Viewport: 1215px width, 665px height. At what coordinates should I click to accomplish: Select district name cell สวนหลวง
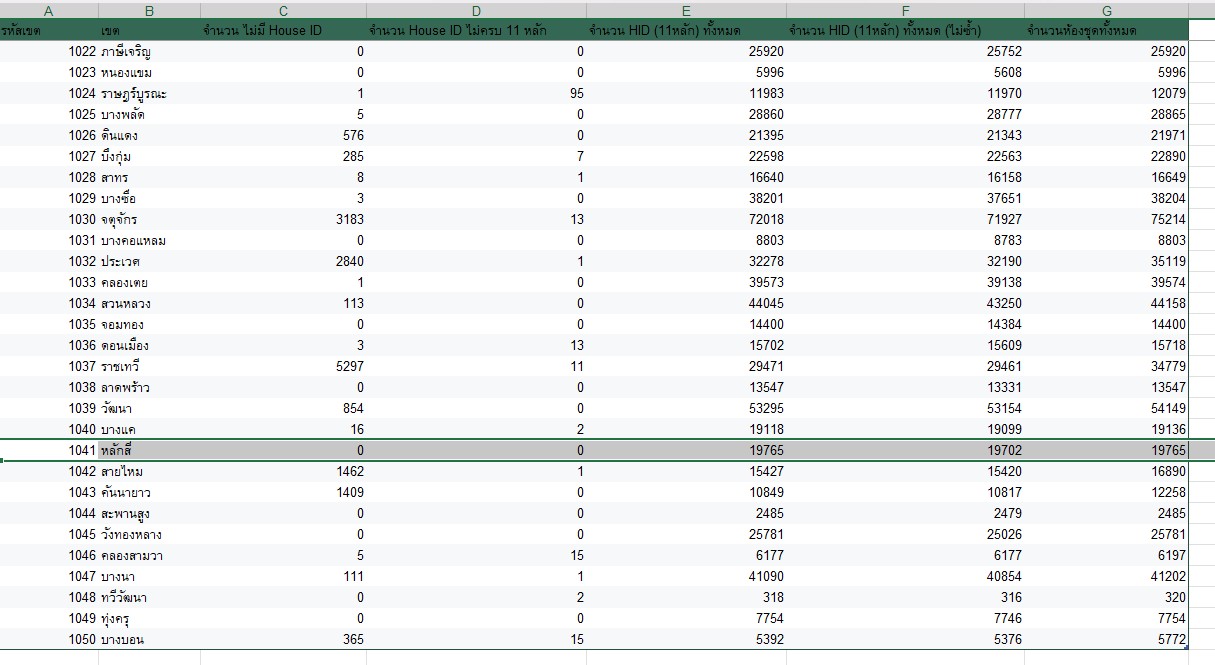(x=149, y=303)
